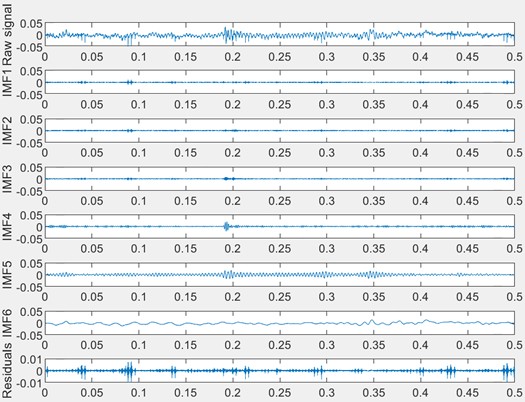The image size is (525, 402).
Task: Click the 0.05 upper y-tick of IMF5
Action: 31,264
